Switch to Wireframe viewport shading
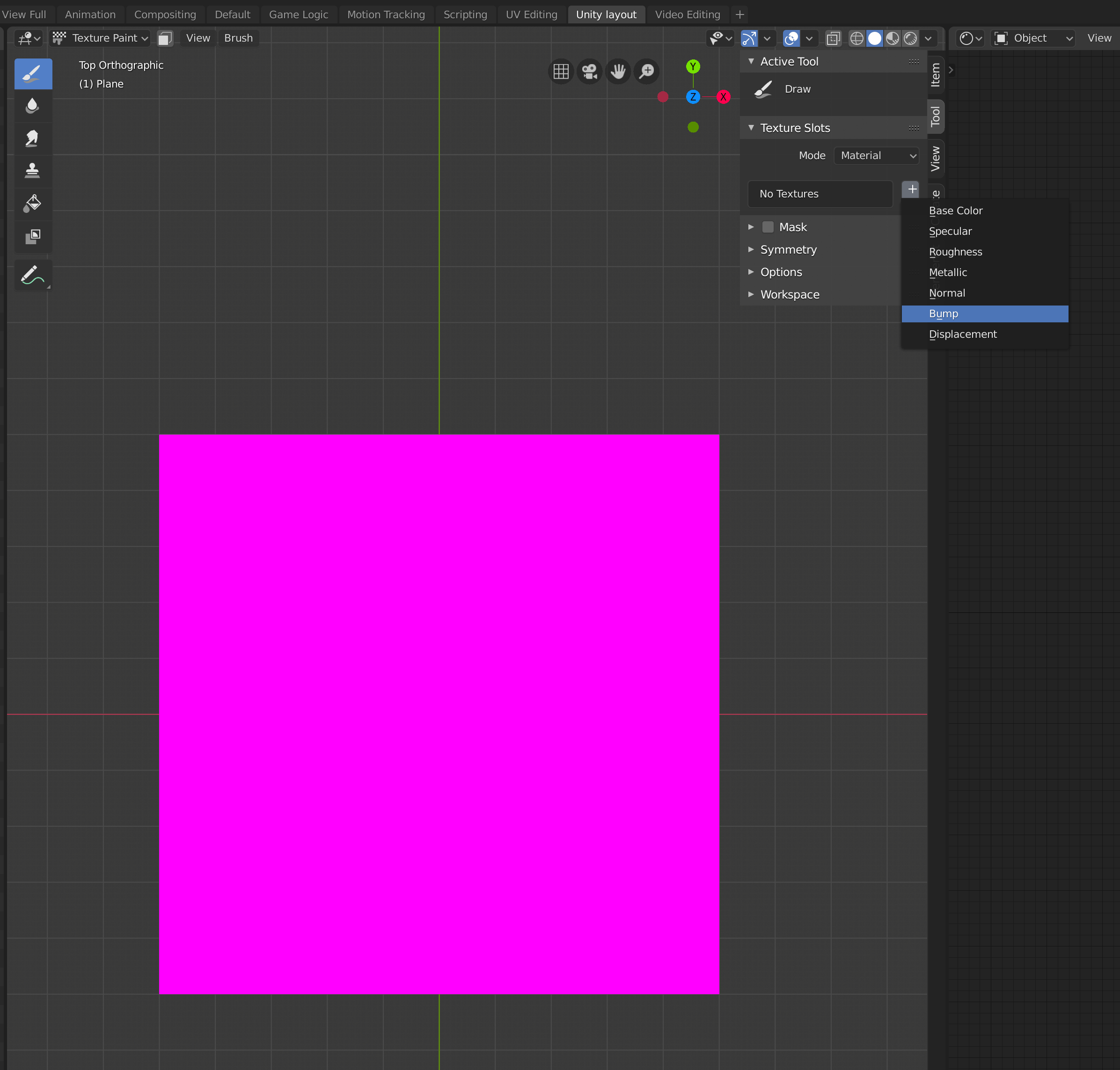The image size is (1120, 1070). (x=857, y=38)
